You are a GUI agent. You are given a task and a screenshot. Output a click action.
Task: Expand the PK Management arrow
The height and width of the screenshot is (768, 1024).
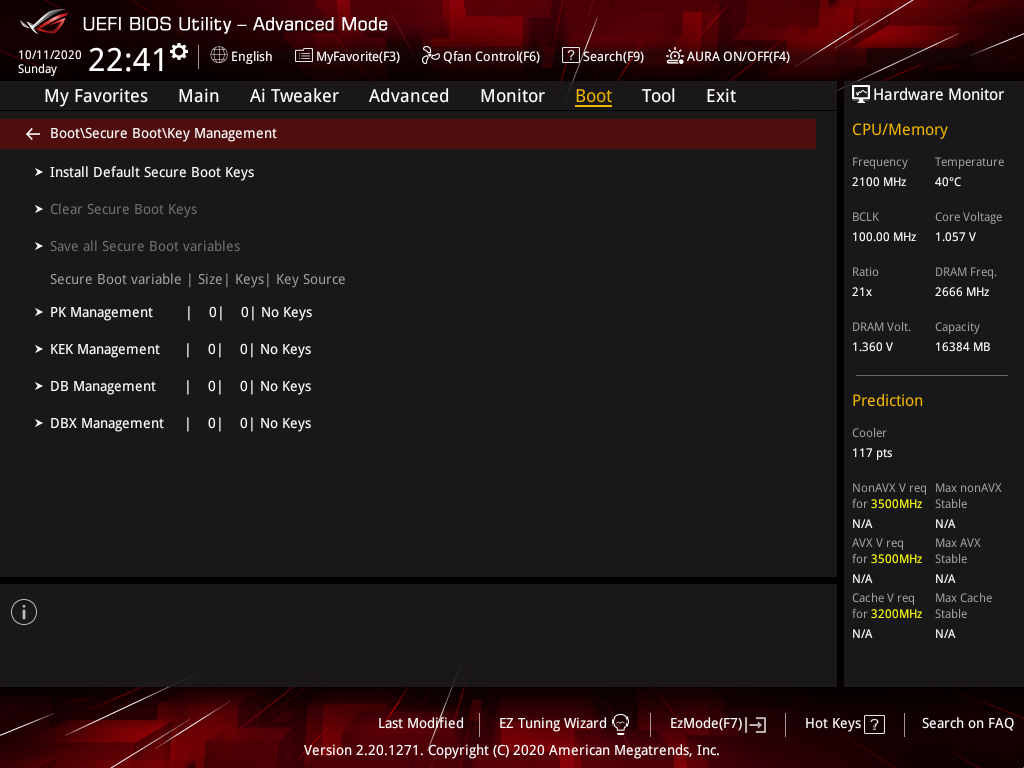click(39, 313)
